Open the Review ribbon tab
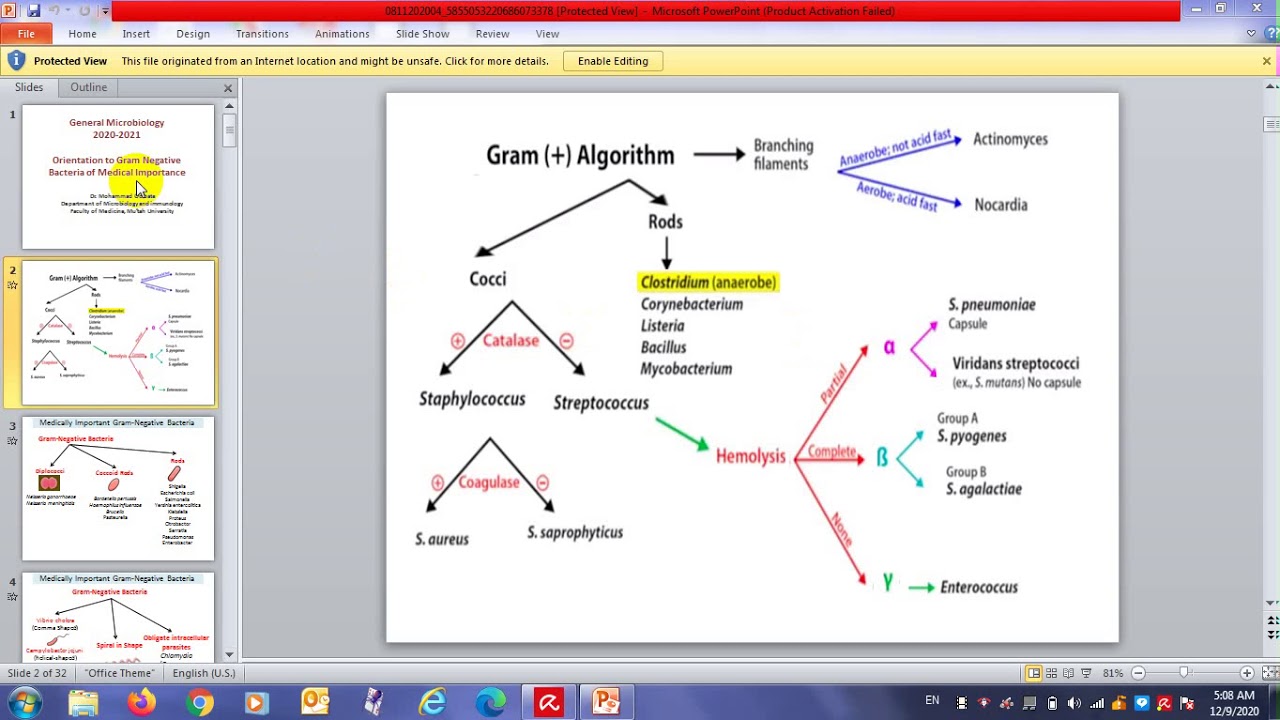The width and height of the screenshot is (1280, 720). [x=492, y=34]
